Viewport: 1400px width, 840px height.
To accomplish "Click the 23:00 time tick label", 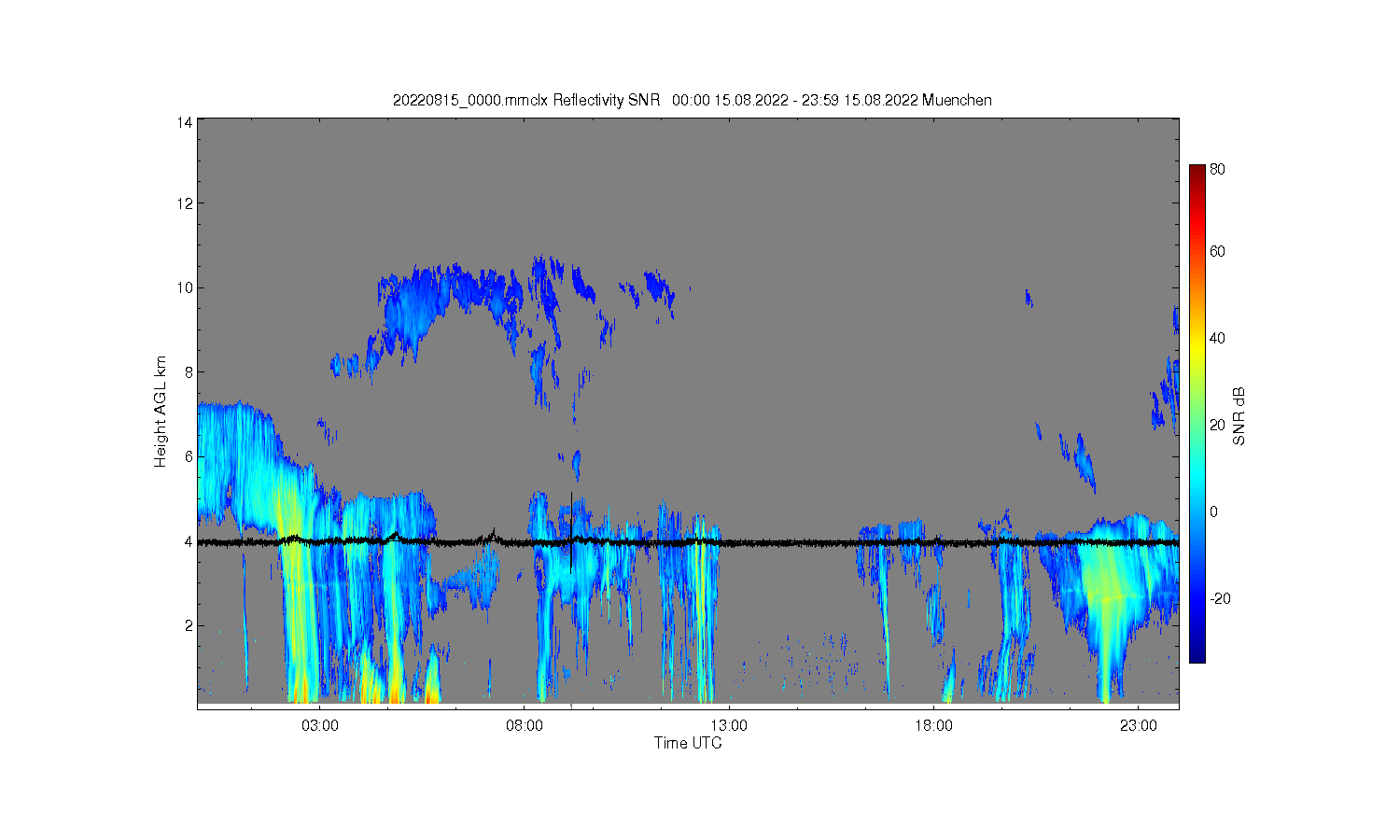I will pos(1138,725).
